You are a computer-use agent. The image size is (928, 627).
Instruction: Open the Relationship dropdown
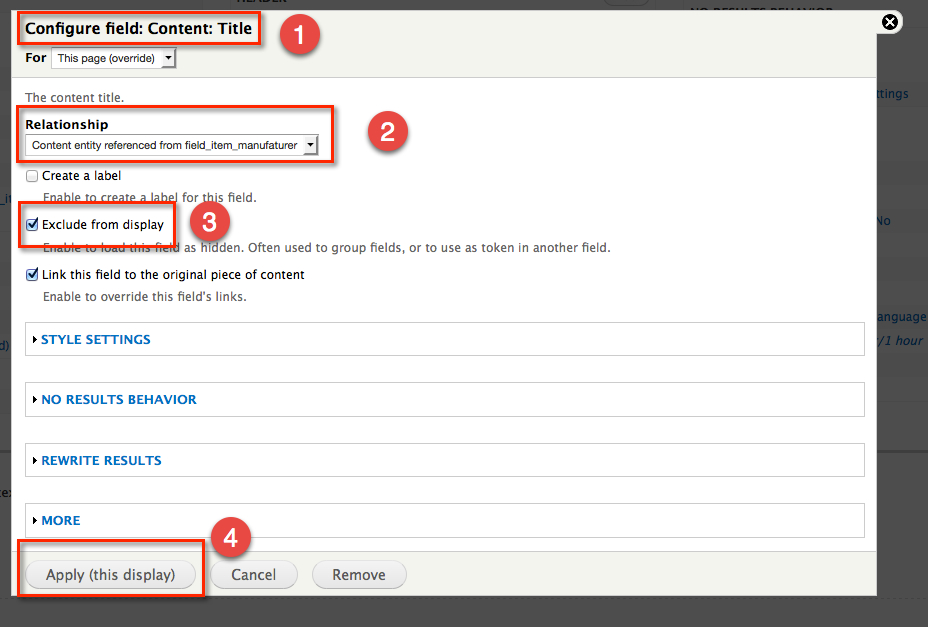click(172, 145)
